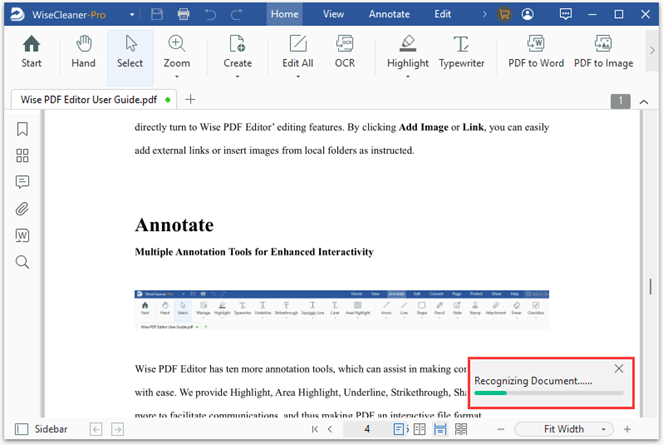Image resolution: width=663 pixels, height=445 pixels.
Task: Zoom out with minus button
Action: click(501, 429)
